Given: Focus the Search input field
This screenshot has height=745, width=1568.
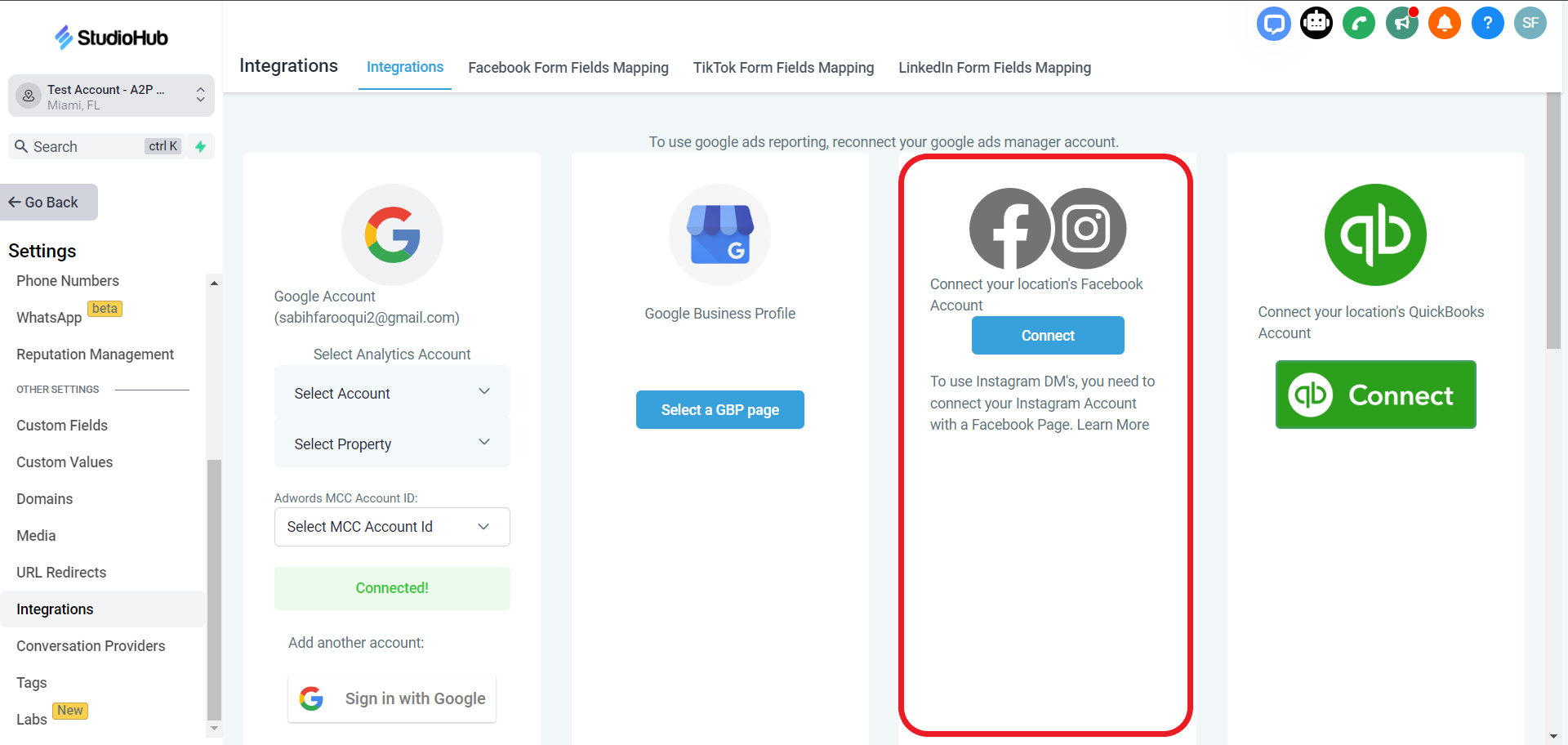Looking at the screenshot, I should coord(96,146).
